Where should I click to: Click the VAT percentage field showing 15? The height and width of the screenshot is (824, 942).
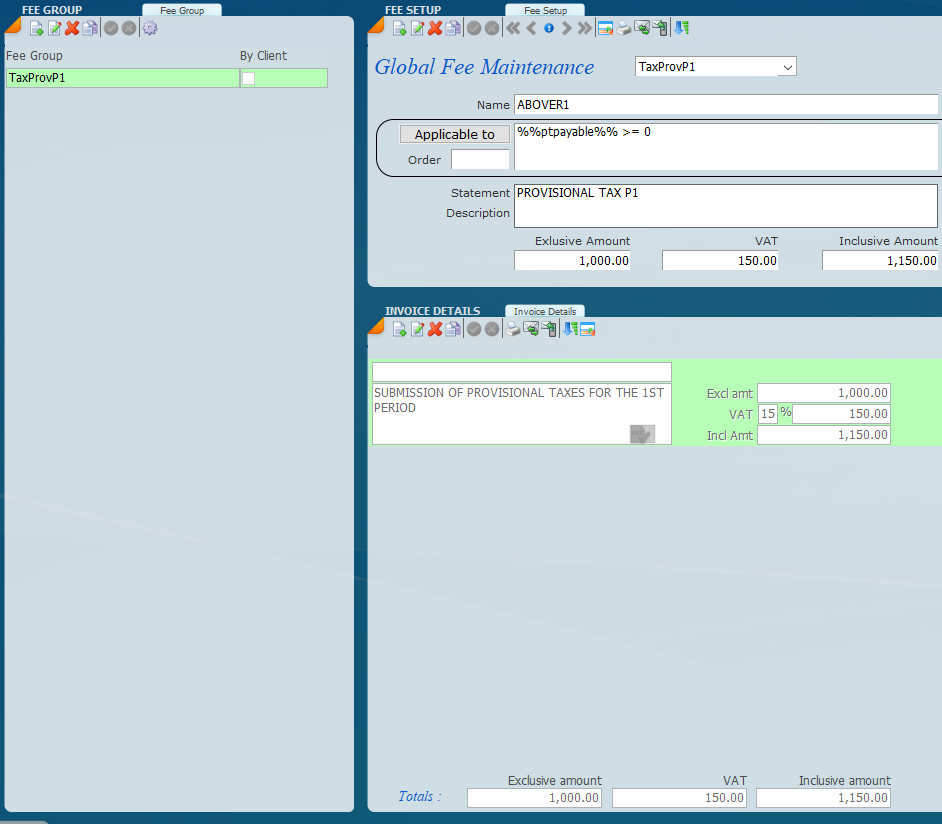[767, 413]
